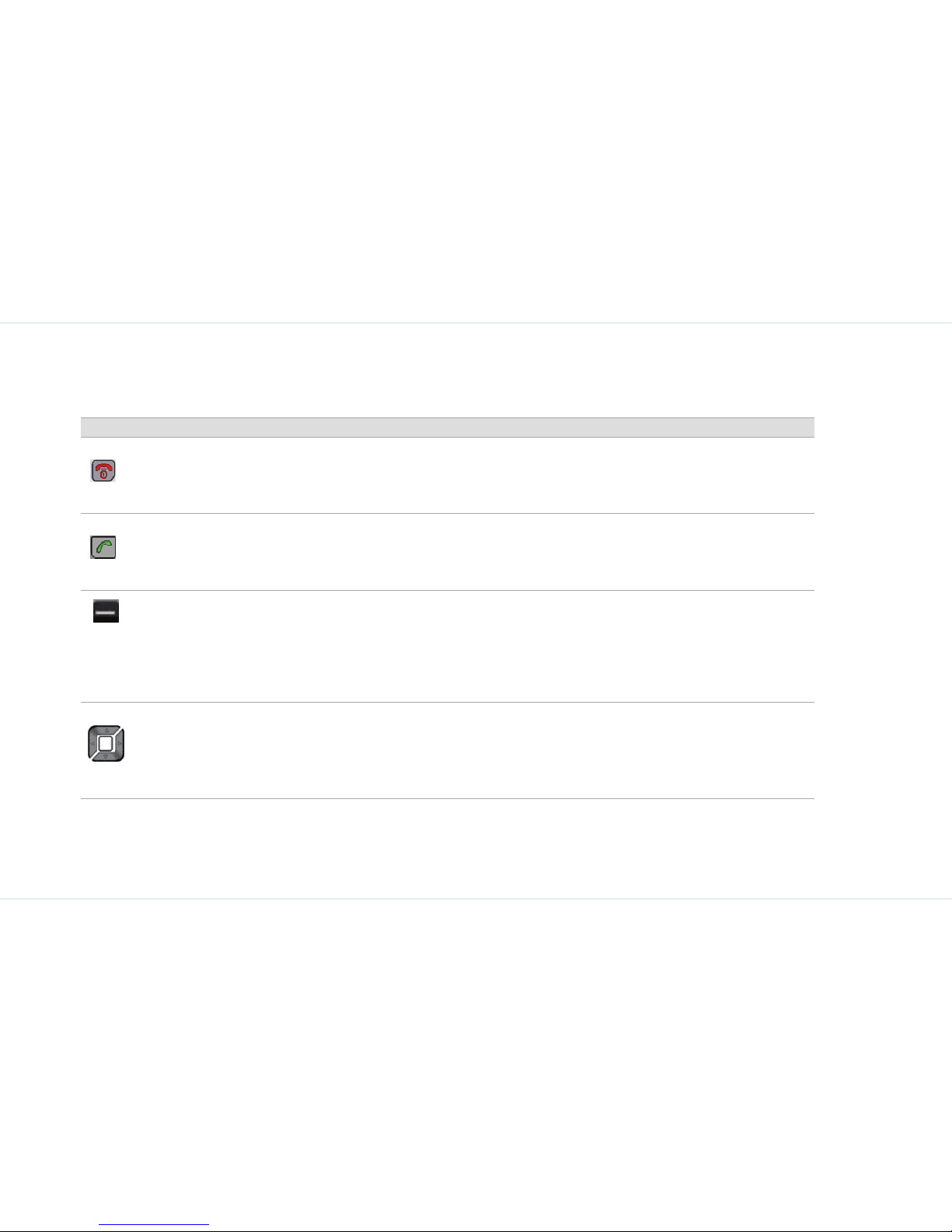Image resolution: width=952 pixels, height=1232 pixels.
Task: Click the gray horizontal divider above the table
Action: tap(476, 323)
